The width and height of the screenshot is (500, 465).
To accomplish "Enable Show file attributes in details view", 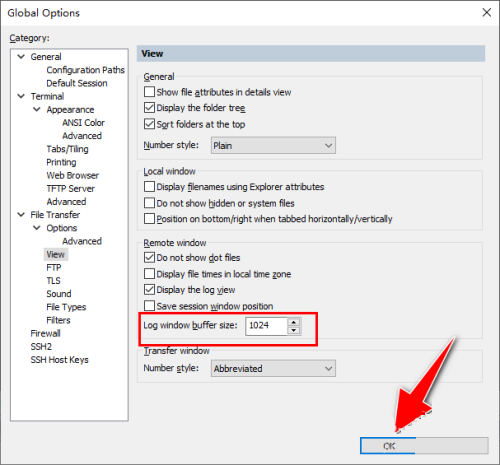I will tap(149, 92).
